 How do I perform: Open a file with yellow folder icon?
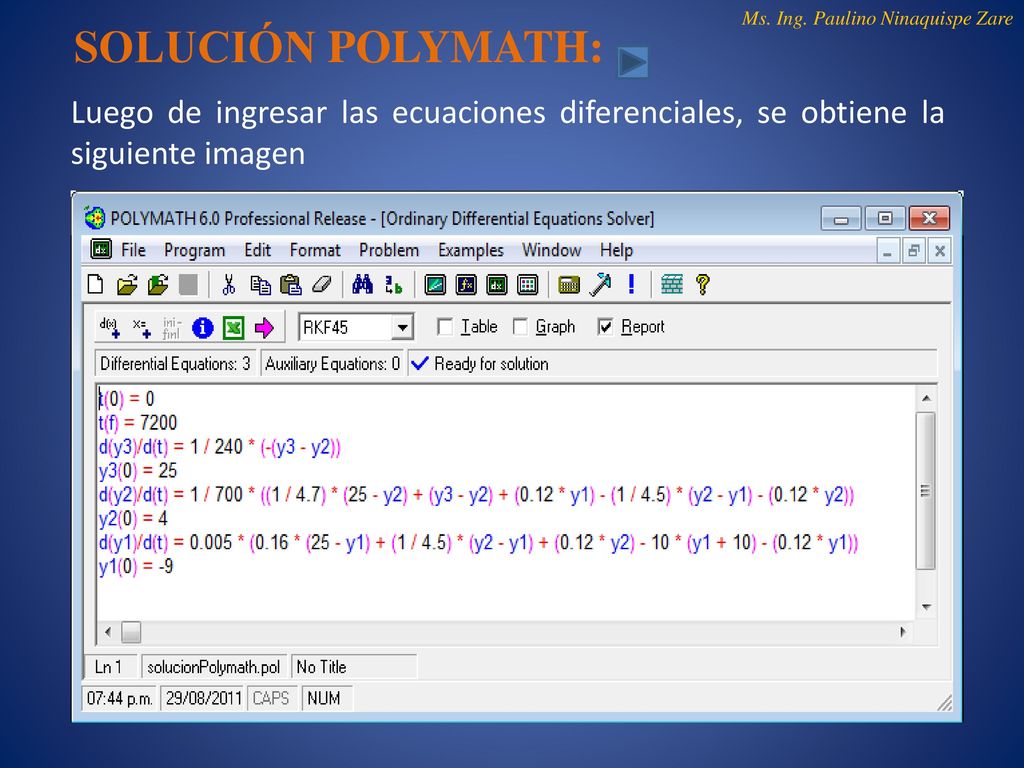point(127,285)
